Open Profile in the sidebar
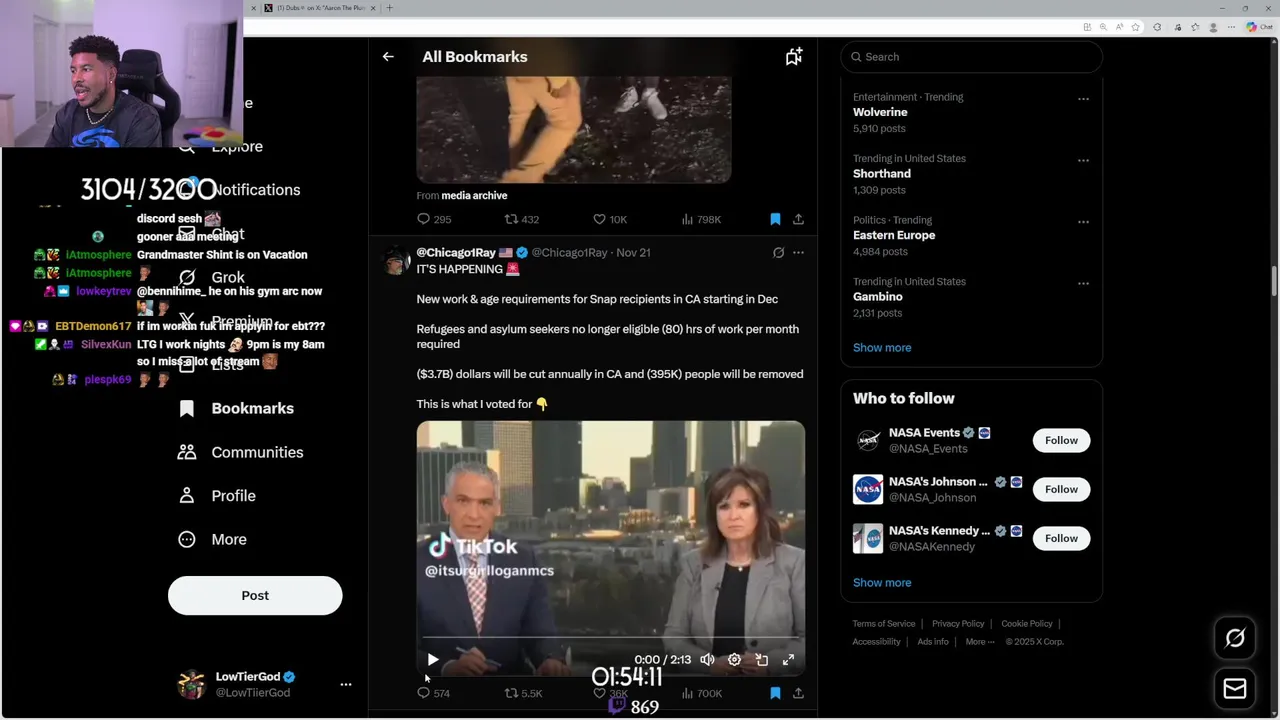This screenshot has height=720, width=1280. 217,496
